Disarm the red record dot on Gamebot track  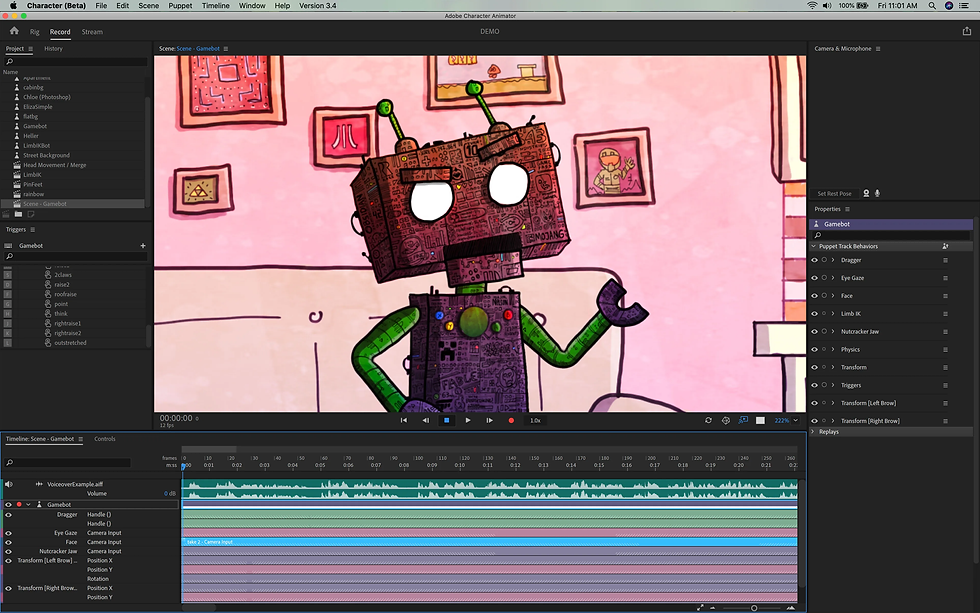tap(19, 504)
